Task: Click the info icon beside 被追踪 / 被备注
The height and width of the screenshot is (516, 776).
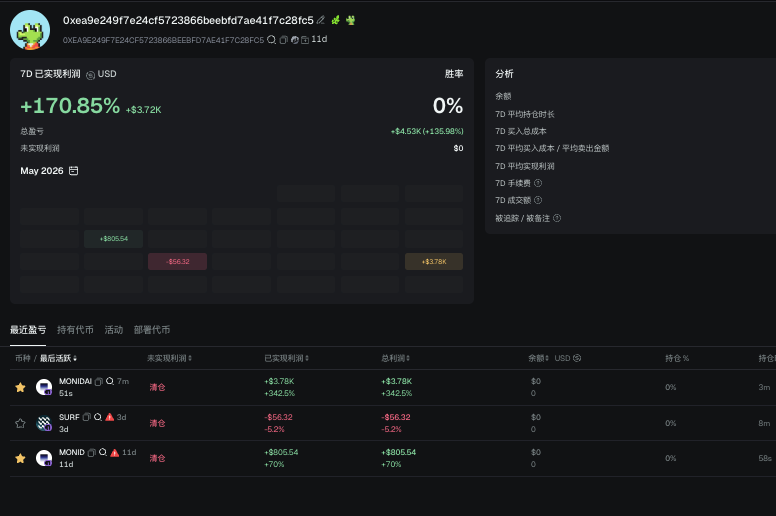Action: coord(557,218)
